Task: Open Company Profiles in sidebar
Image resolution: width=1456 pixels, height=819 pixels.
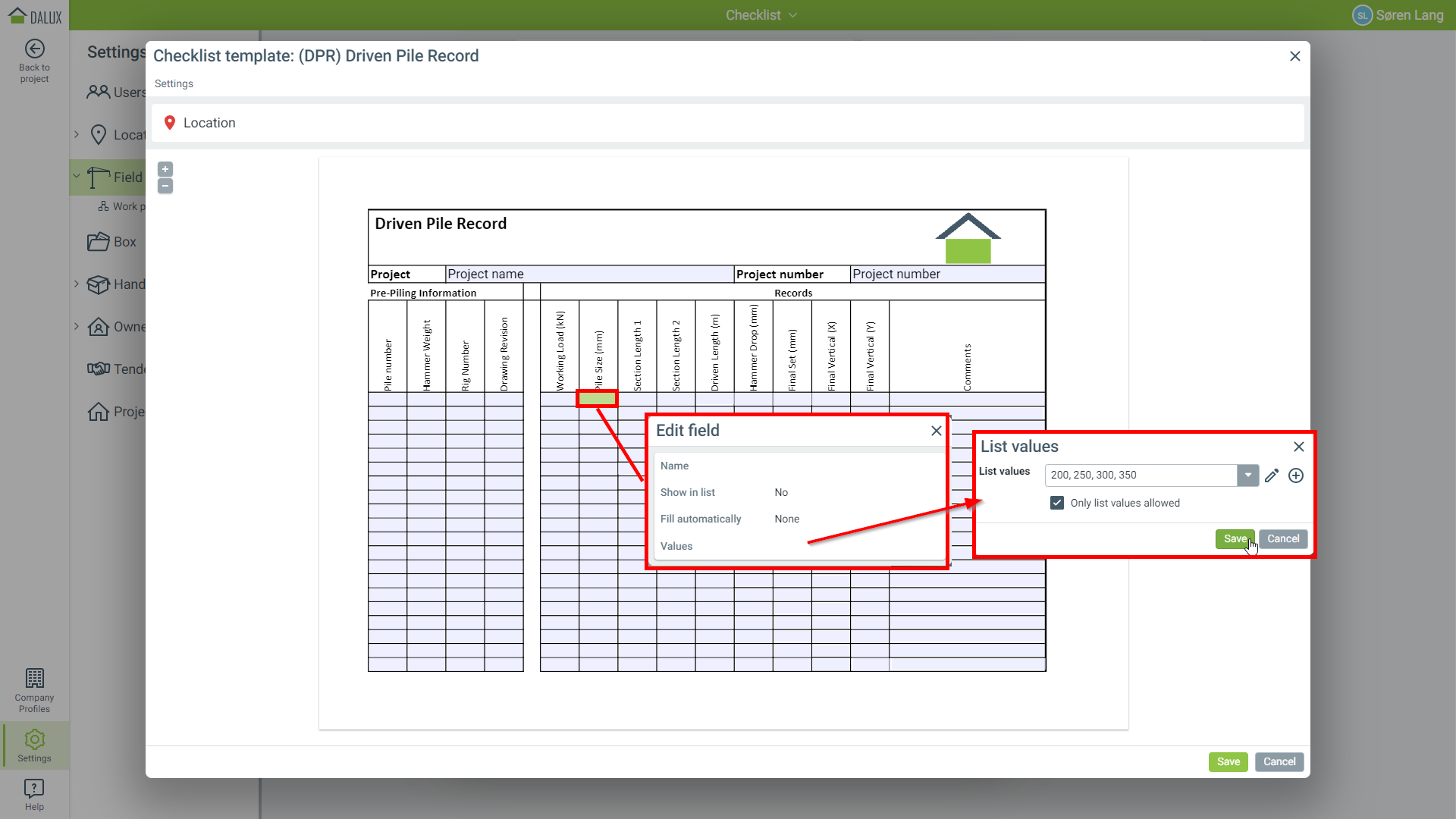Action: 34,690
